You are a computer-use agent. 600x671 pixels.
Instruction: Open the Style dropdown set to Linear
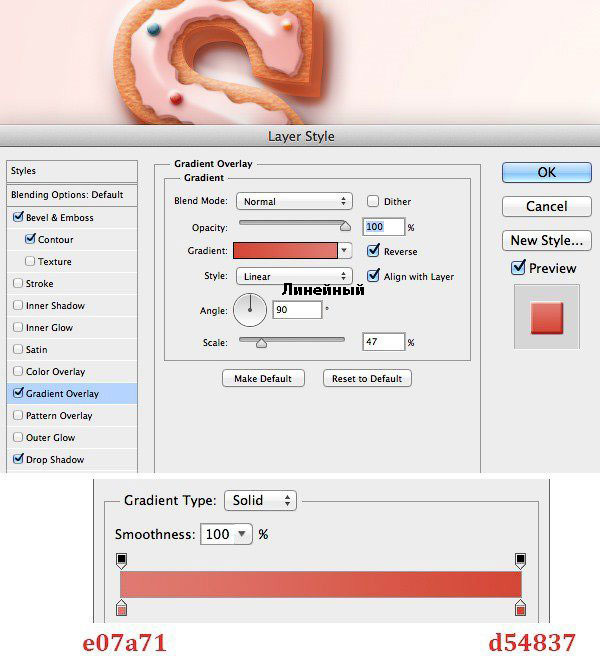click(294, 276)
